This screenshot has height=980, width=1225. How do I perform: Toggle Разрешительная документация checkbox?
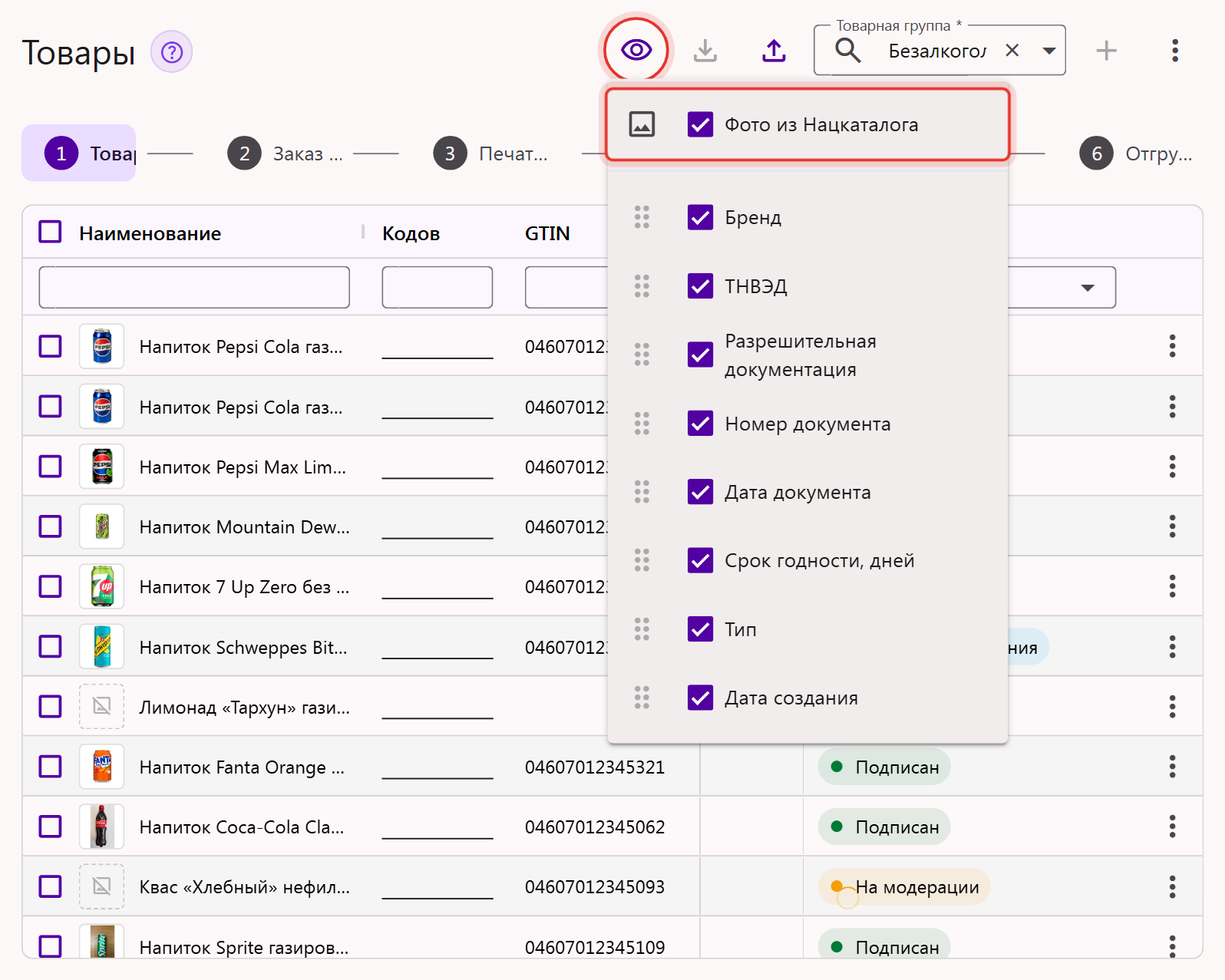(700, 355)
